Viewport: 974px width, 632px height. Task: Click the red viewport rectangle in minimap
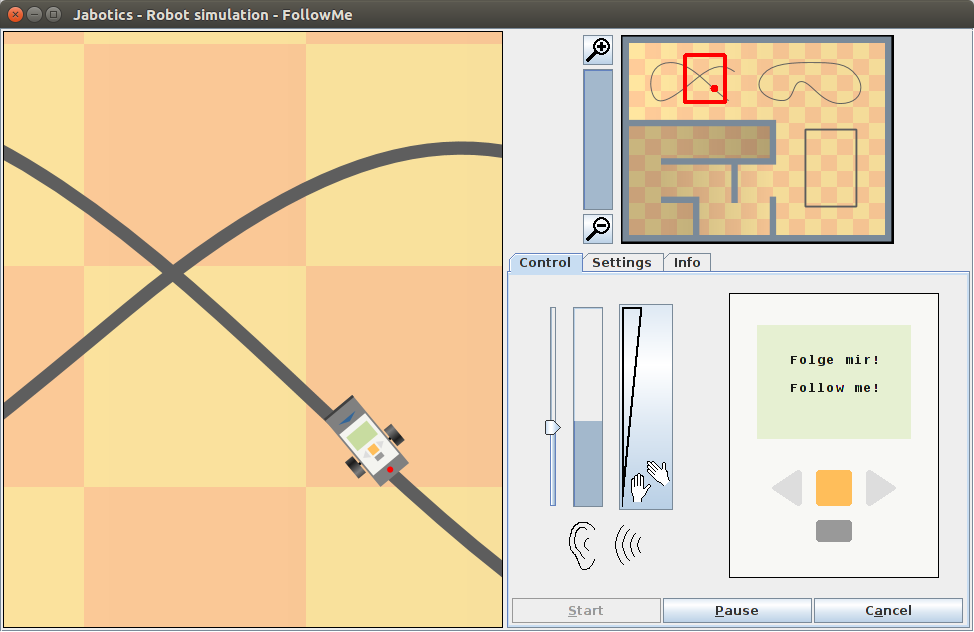pyautogui.click(x=705, y=78)
